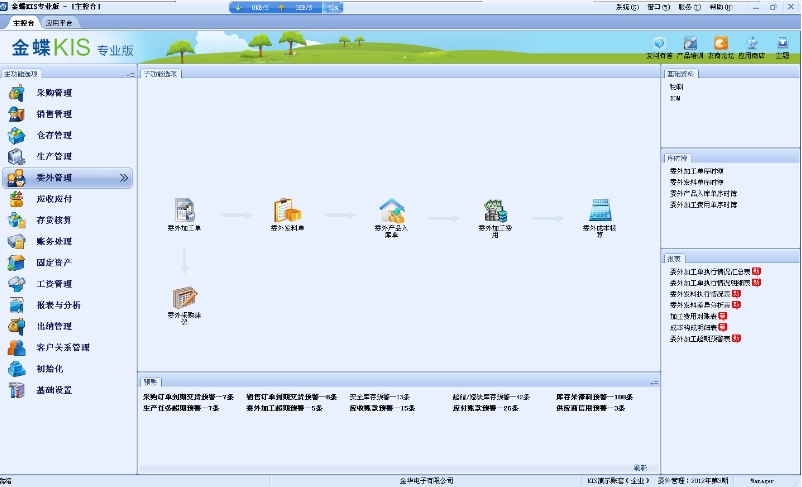The height and width of the screenshot is (487, 802).
Task: Open the BOM basic data link
Action: click(x=675, y=98)
